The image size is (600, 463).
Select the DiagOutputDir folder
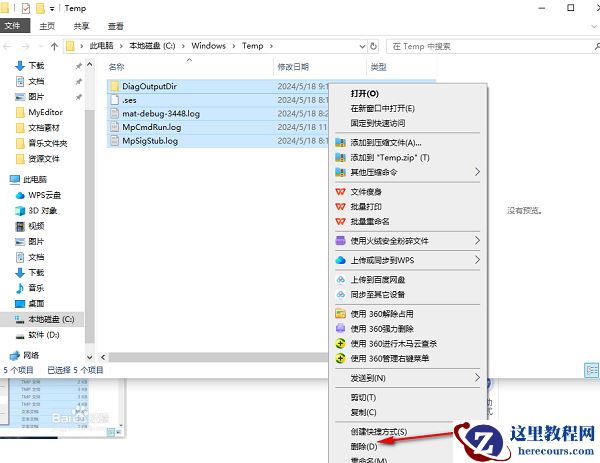click(x=149, y=86)
